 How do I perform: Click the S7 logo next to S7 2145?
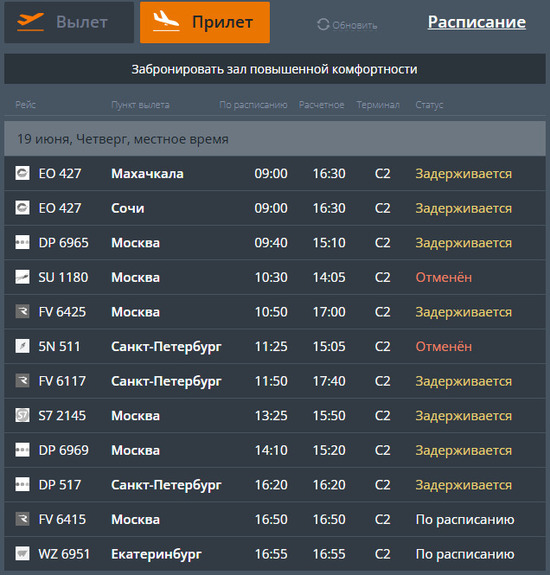22,415
